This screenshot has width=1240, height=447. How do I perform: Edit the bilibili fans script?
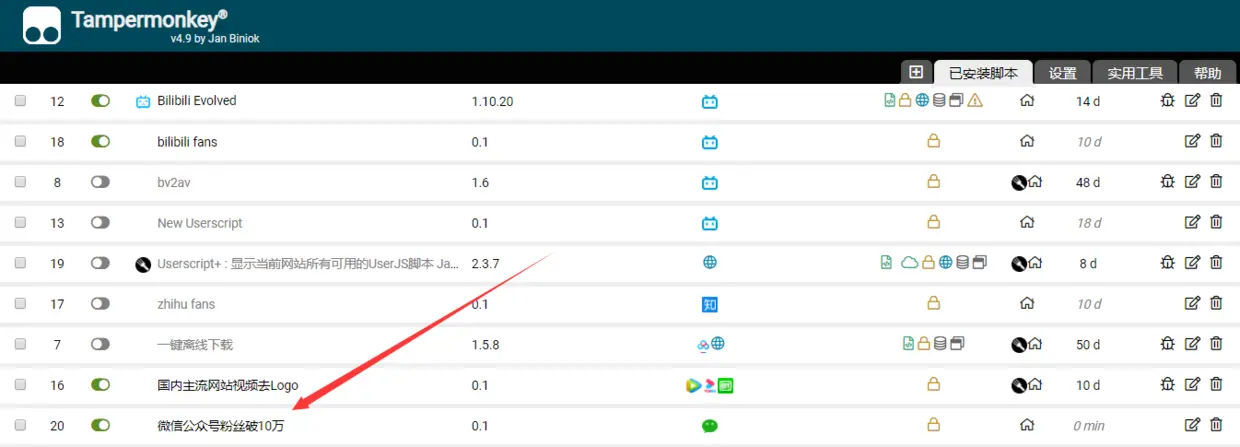point(1192,141)
